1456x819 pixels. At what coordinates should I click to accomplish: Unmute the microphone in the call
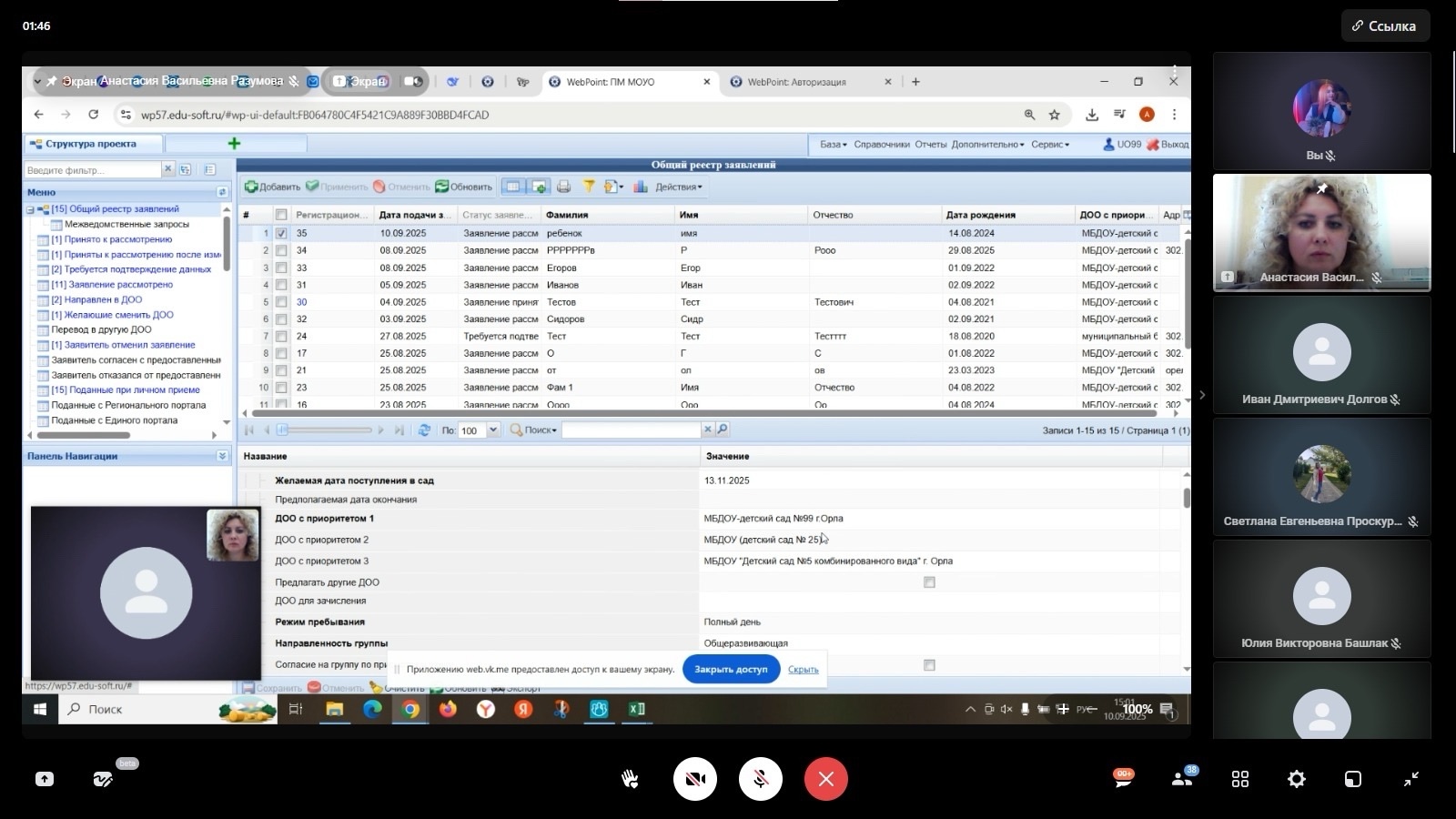(x=761, y=779)
